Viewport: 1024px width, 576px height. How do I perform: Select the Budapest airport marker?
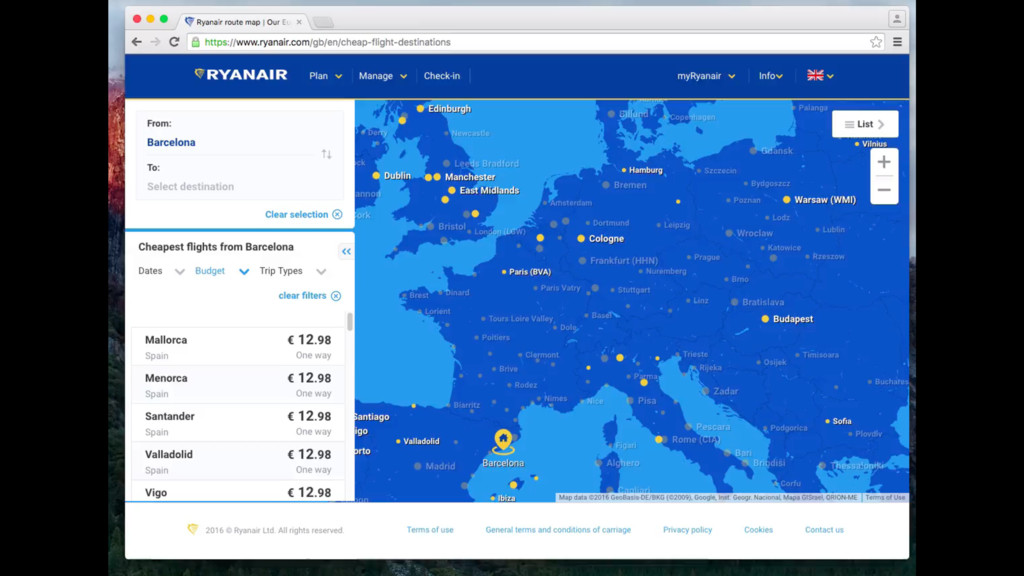[765, 319]
